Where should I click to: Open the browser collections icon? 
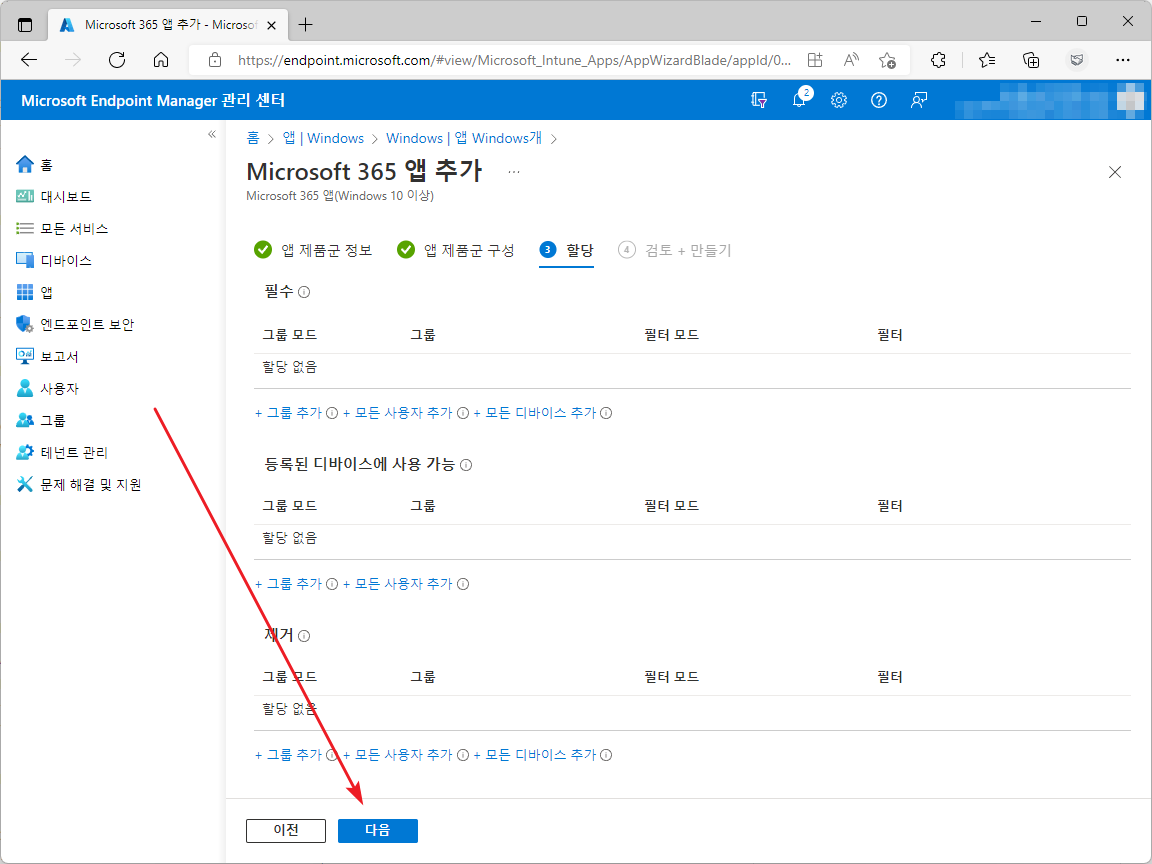pos(1031,60)
